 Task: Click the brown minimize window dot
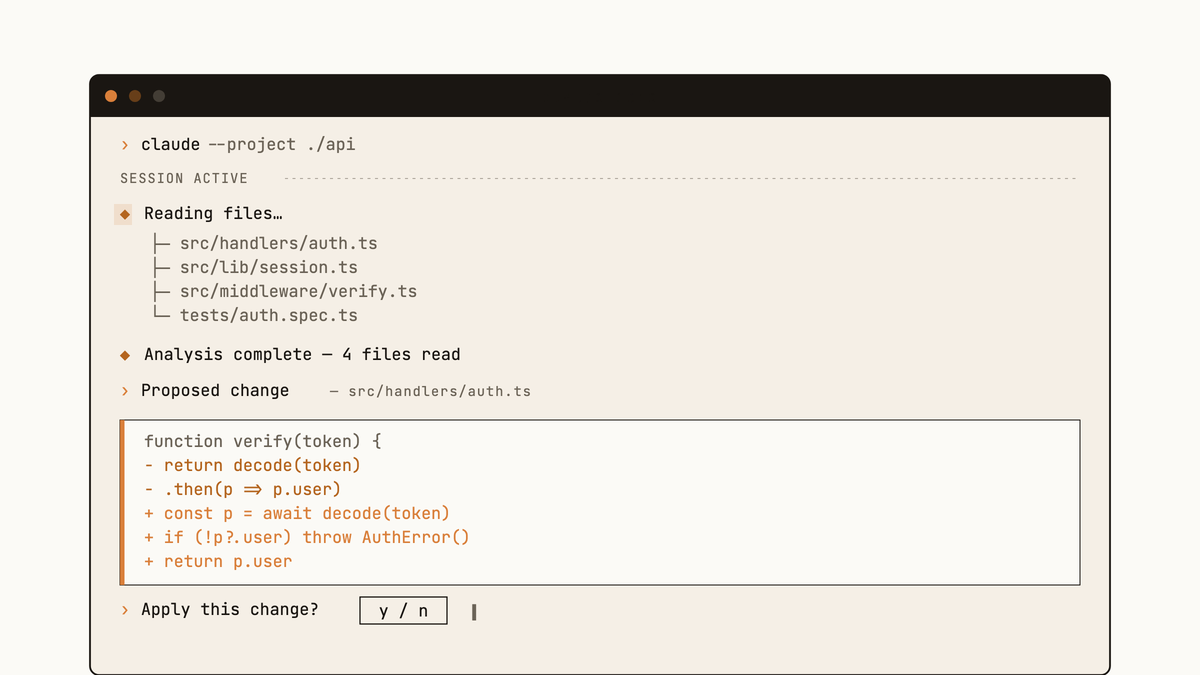click(135, 96)
